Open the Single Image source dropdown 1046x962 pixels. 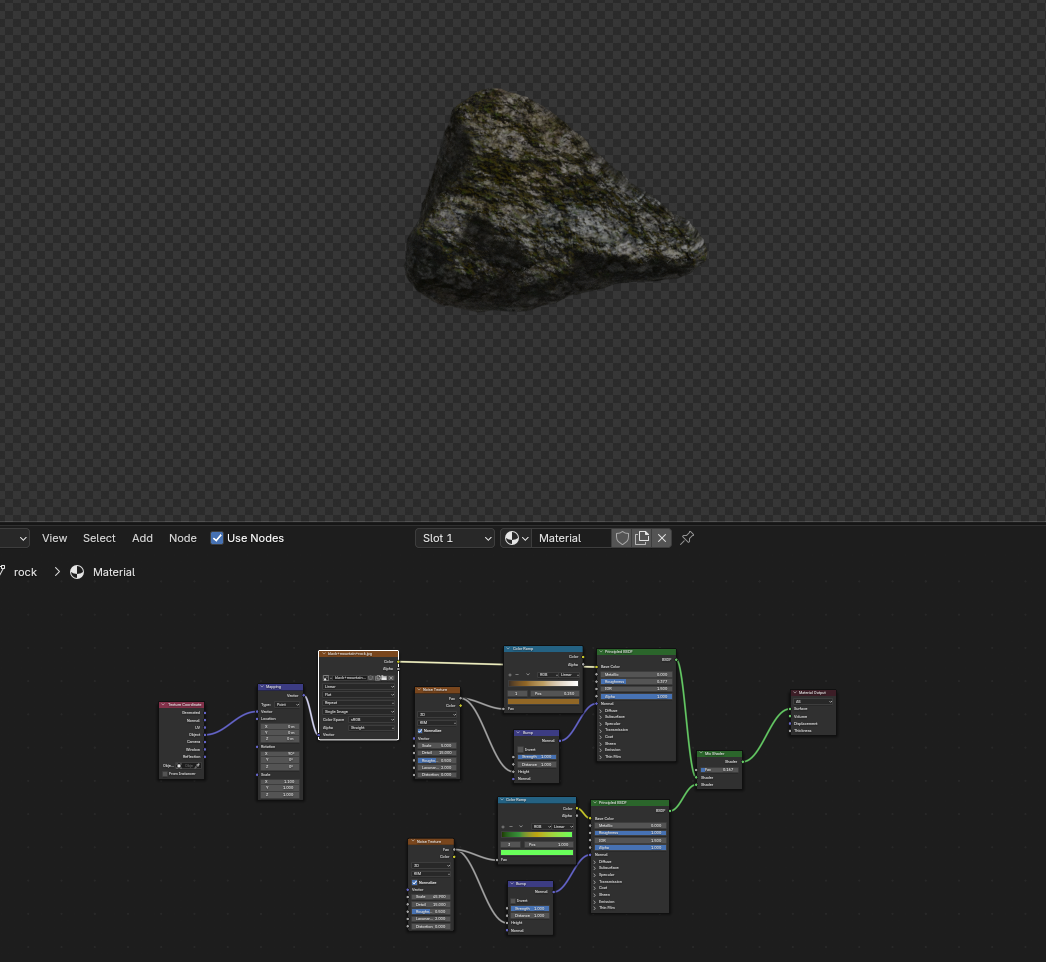point(358,711)
